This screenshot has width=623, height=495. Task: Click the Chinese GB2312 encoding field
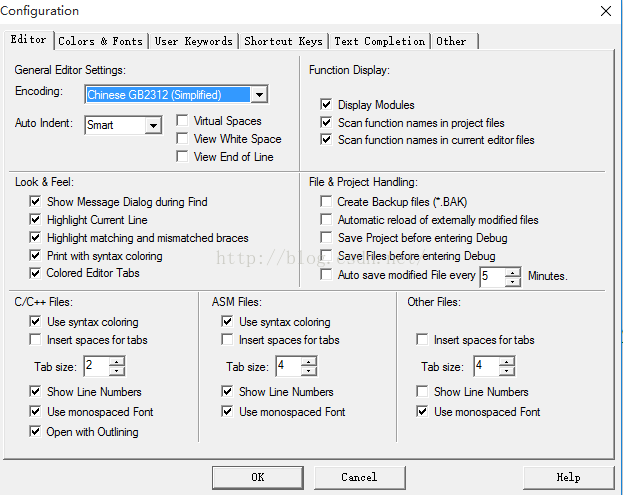(168, 95)
